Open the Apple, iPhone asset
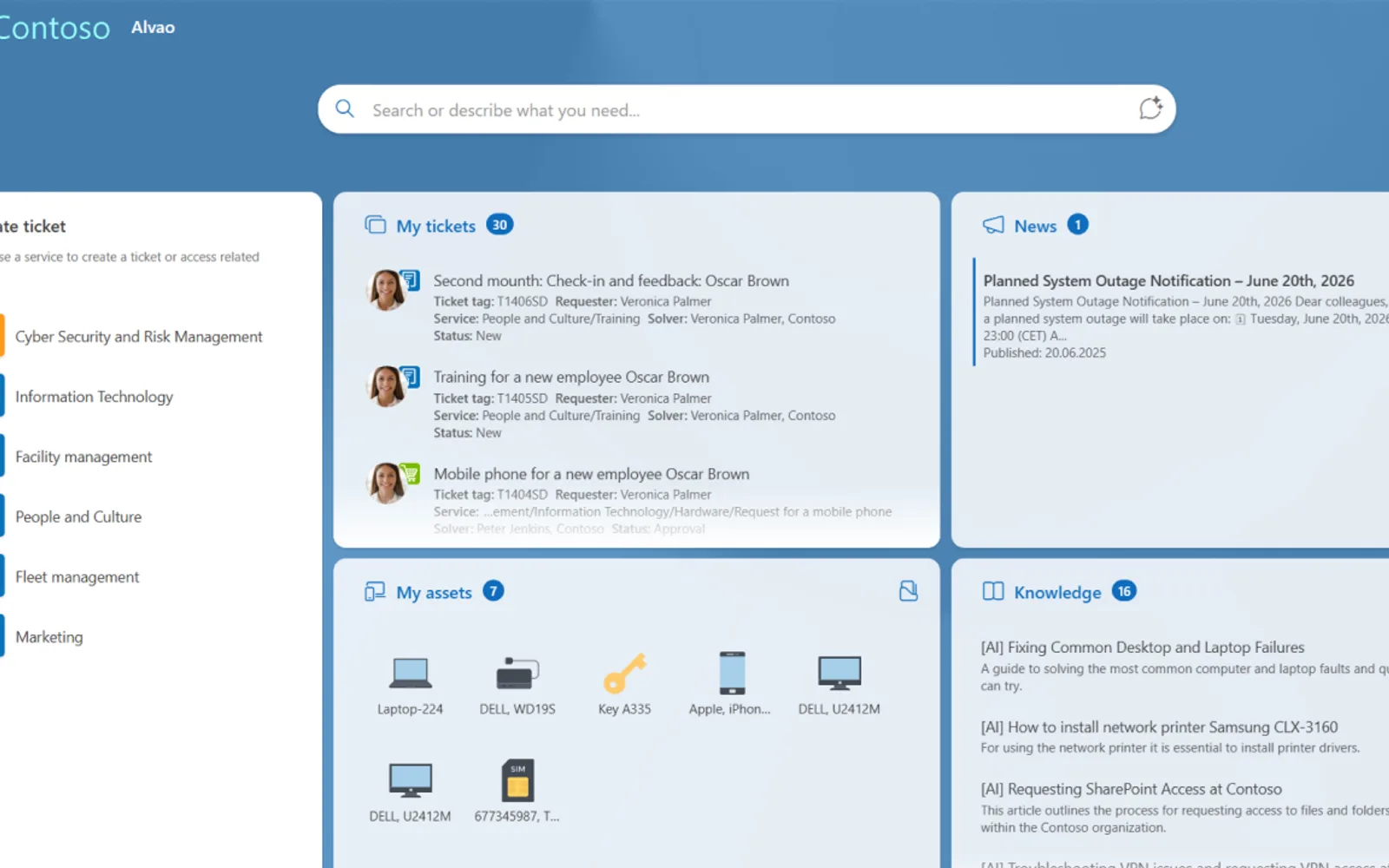1389x868 pixels. (730, 685)
